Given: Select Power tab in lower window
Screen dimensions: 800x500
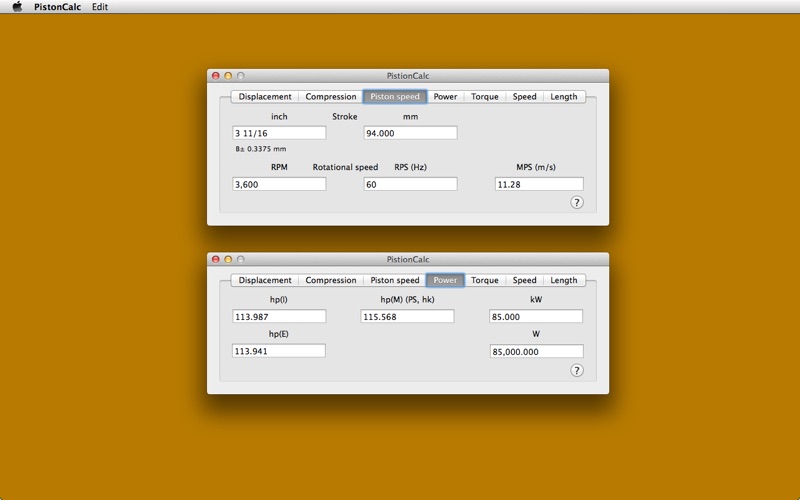Looking at the screenshot, I should point(445,280).
